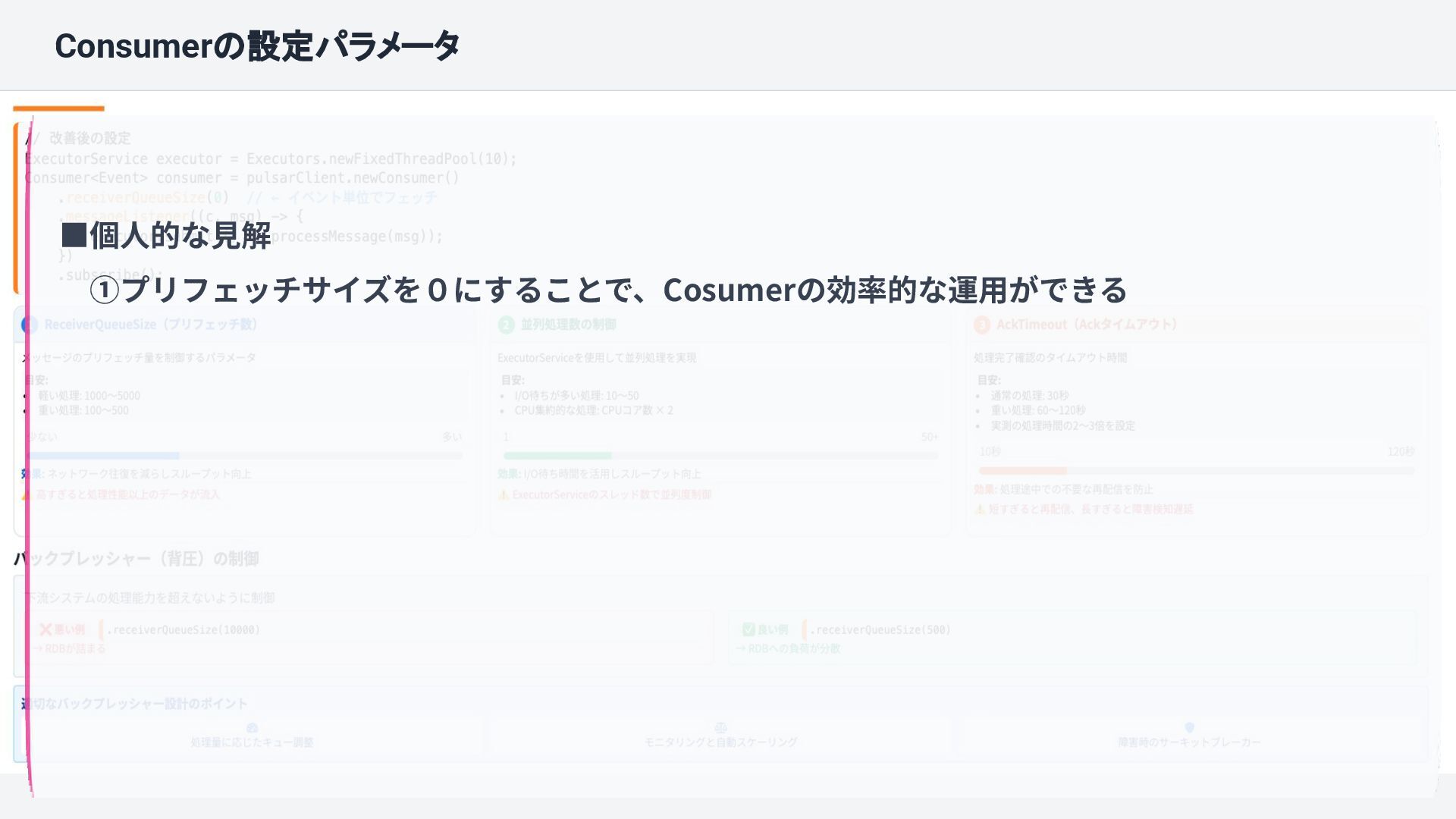Viewport: 1456px width, 819px height.
Task: Click the number 2 badge for 並列処理数の制御
Action: [506, 325]
